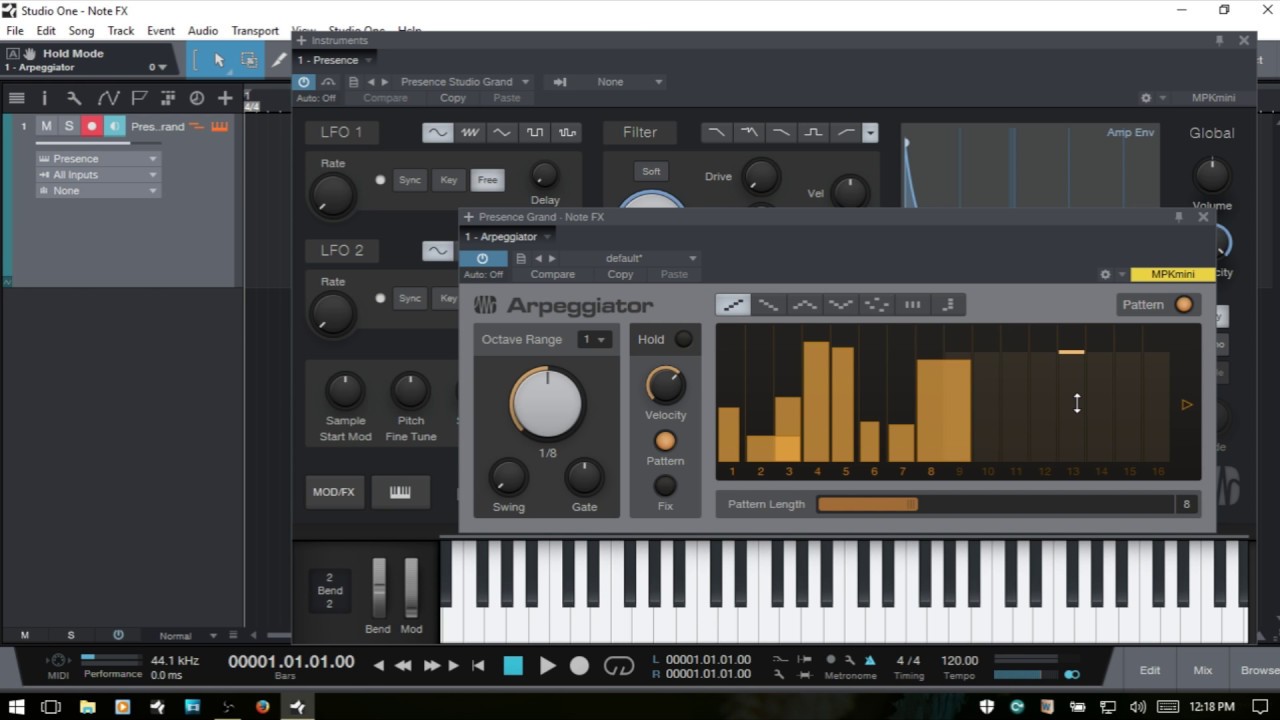The image size is (1280, 720).
Task: Toggle the Fix velocity button in Arpeggiator
Action: point(665,486)
